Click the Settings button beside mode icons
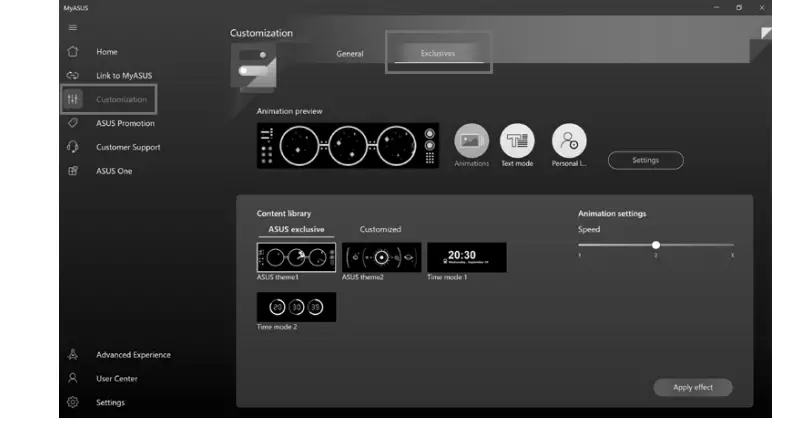The image size is (801, 439). tap(645, 160)
